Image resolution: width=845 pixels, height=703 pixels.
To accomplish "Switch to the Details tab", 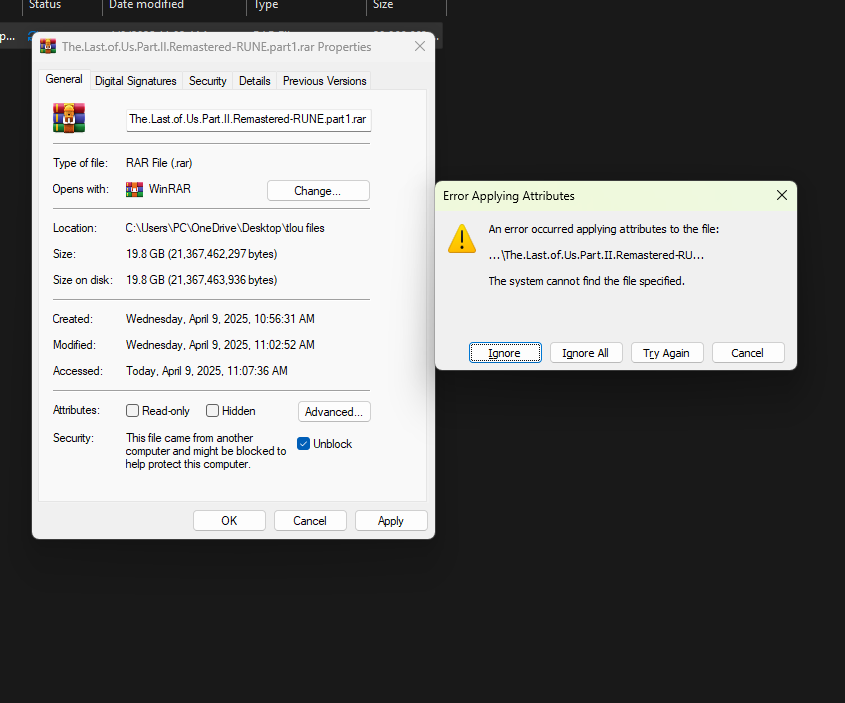I will pyautogui.click(x=254, y=81).
